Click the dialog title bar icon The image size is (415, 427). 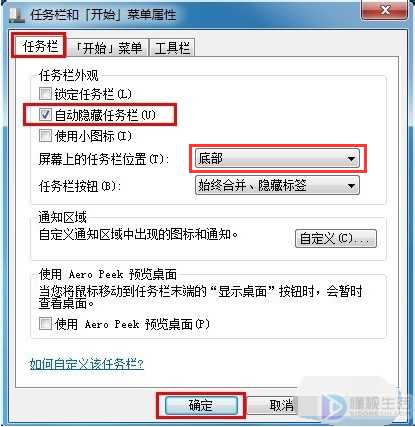pyautogui.click(x=16, y=14)
